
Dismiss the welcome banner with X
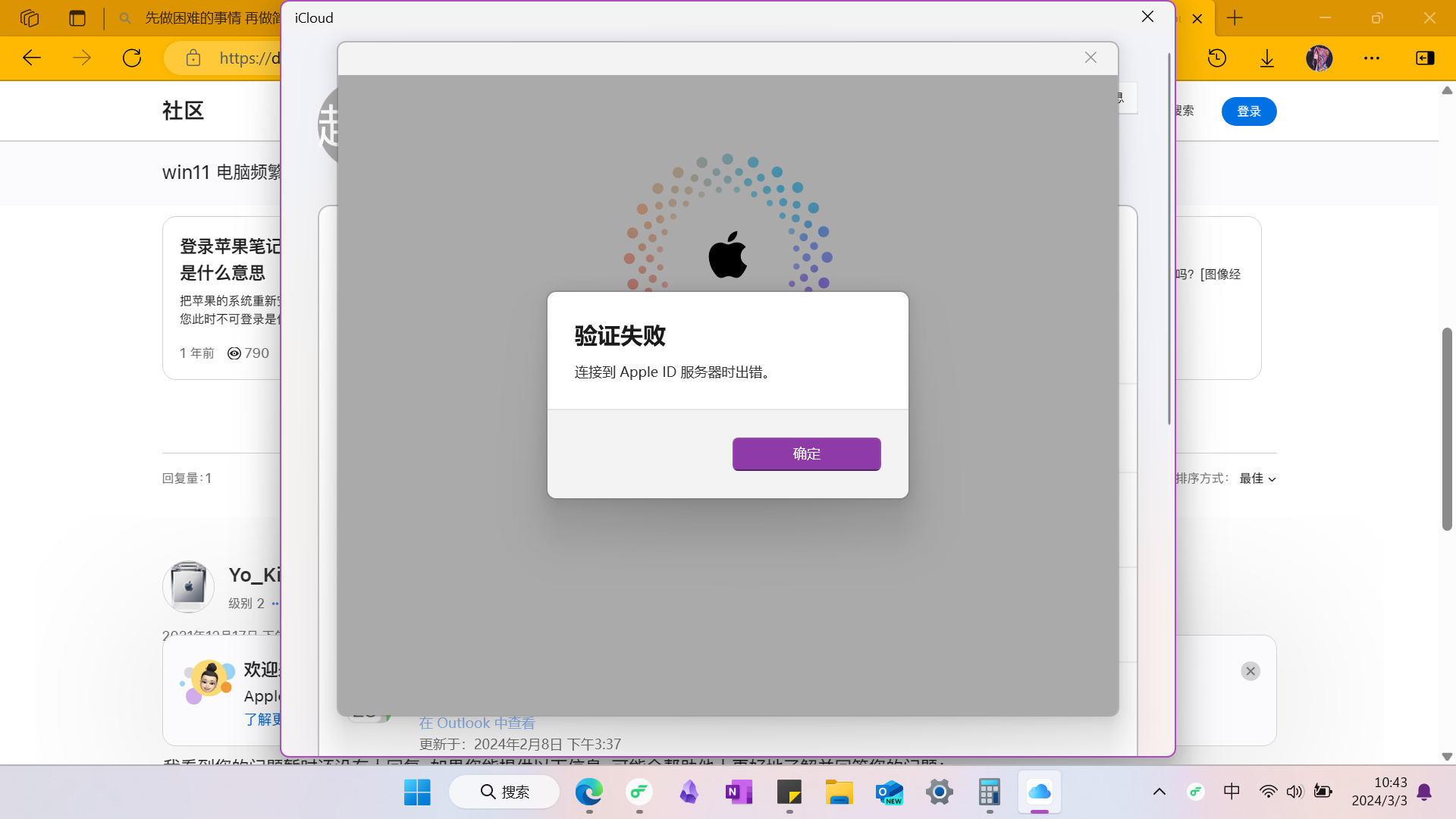[1250, 671]
